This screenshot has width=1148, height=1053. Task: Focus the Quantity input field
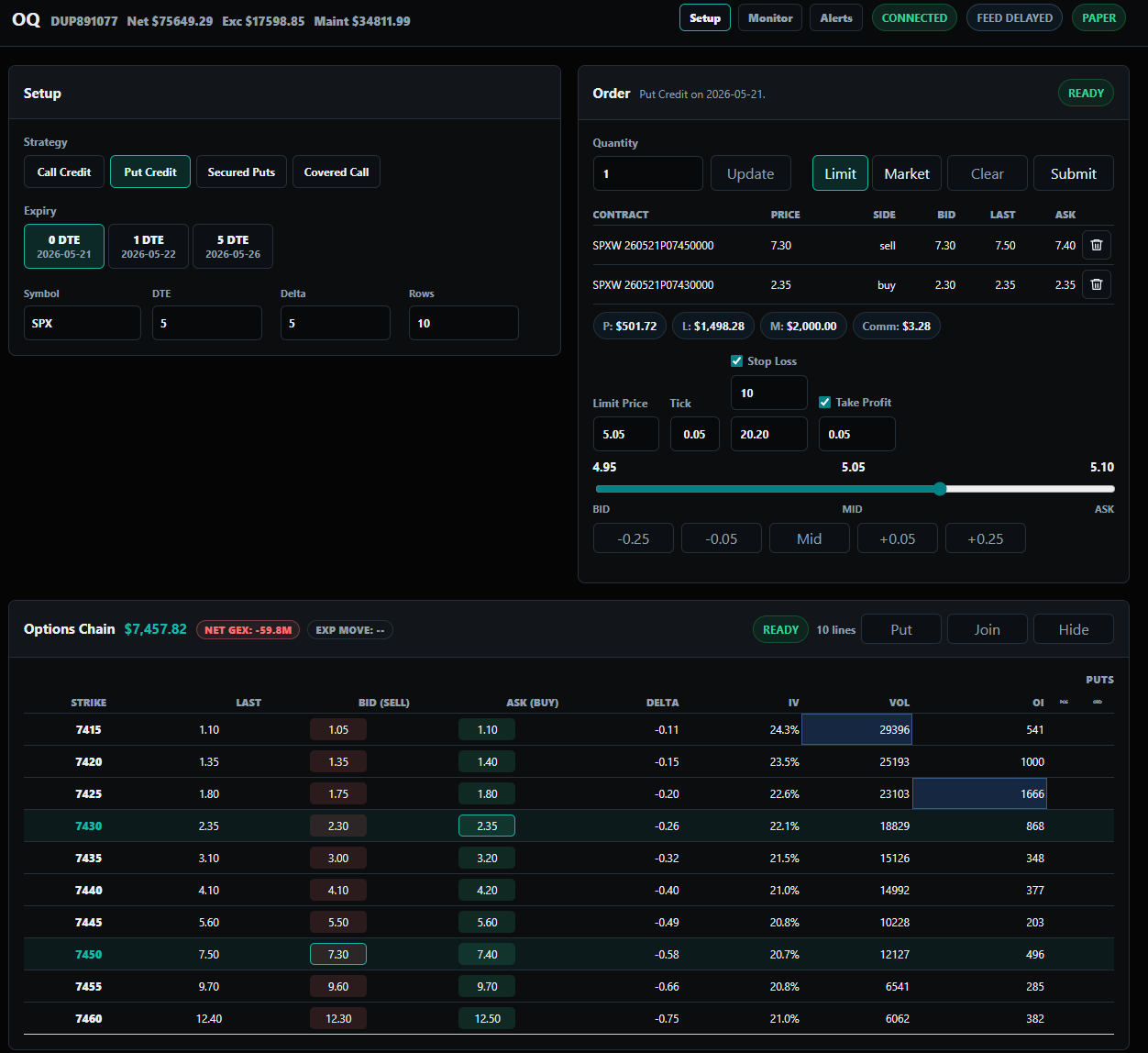pyautogui.click(x=648, y=173)
